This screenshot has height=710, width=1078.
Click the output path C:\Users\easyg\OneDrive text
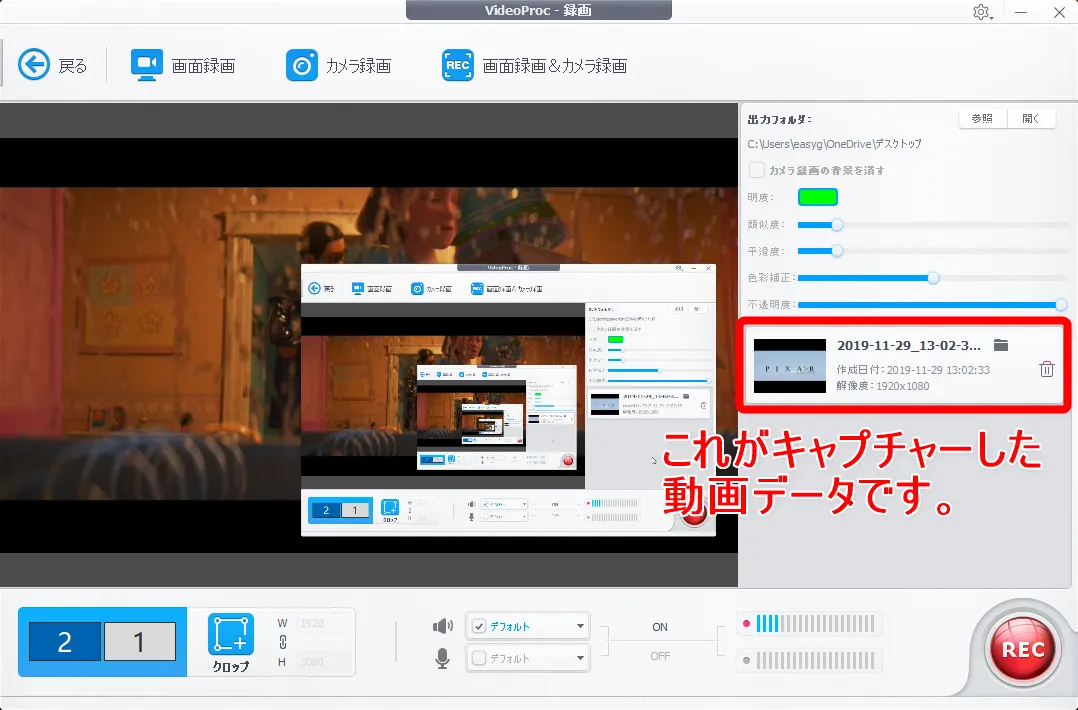[834, 144]
